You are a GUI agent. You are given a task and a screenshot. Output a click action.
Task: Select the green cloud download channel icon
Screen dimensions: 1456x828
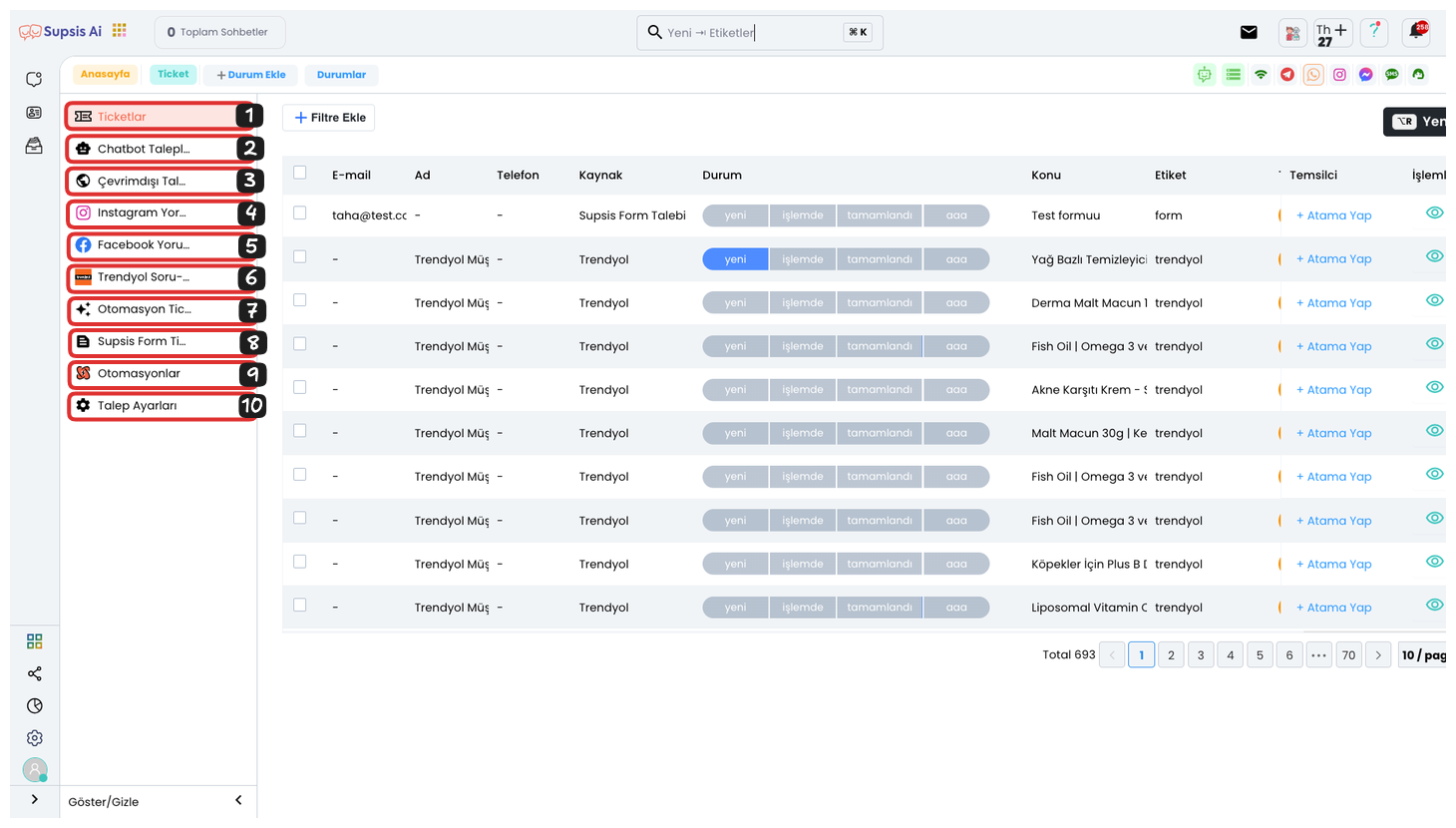point(1418,75)
